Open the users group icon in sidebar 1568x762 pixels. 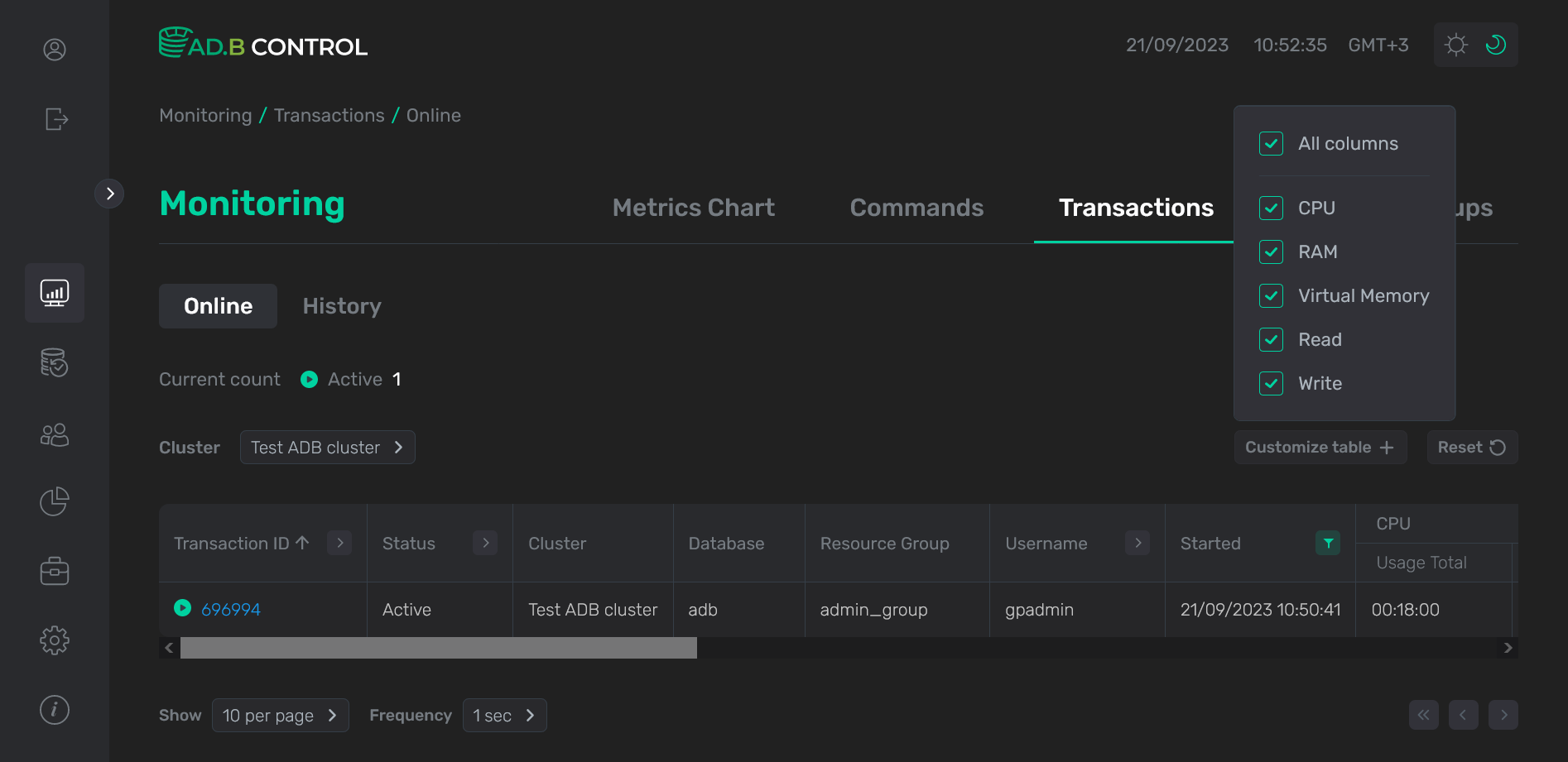[55, 434]
